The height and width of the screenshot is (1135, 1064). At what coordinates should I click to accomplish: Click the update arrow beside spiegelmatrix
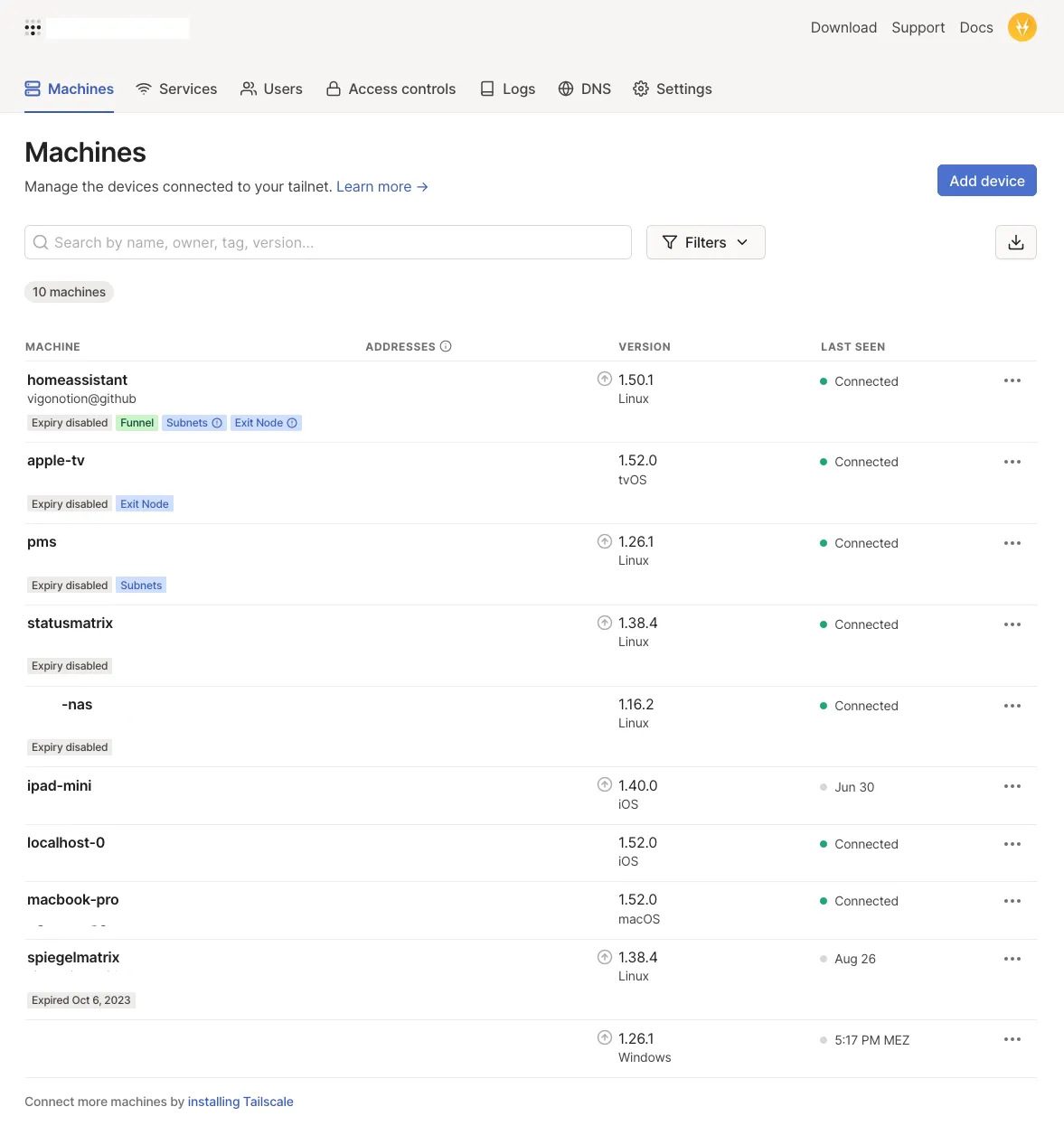tap(604, 956)
